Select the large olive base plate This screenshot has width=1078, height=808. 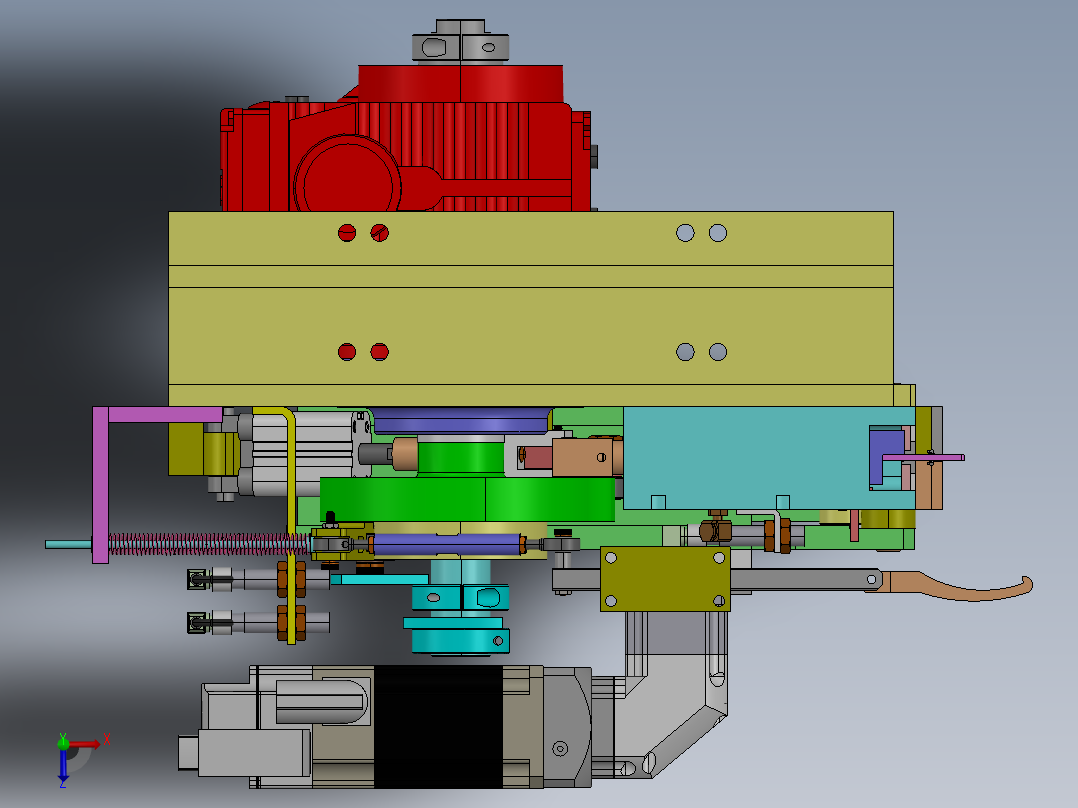(x=531, y=308)
